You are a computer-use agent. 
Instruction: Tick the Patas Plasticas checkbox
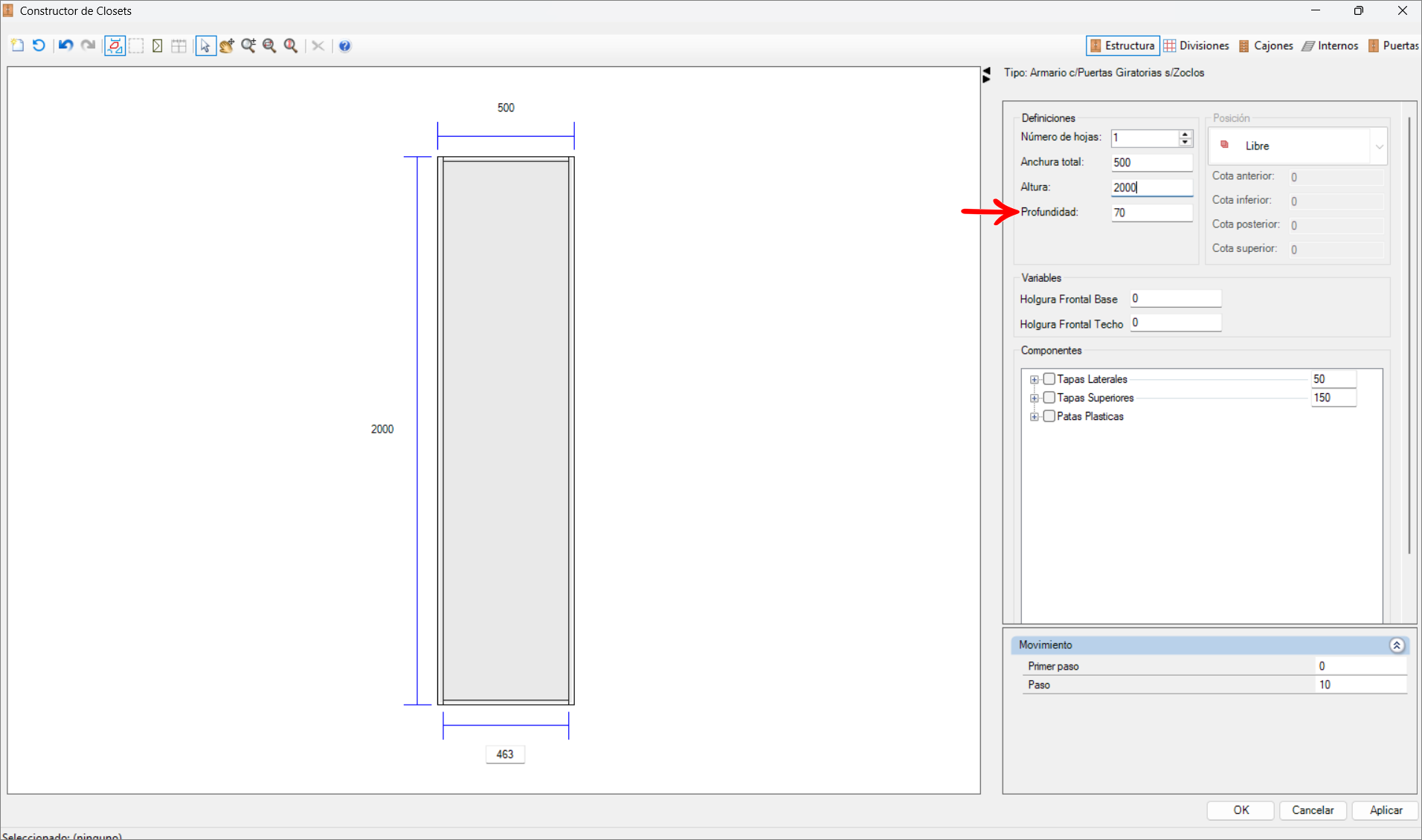pos(1049,416)
